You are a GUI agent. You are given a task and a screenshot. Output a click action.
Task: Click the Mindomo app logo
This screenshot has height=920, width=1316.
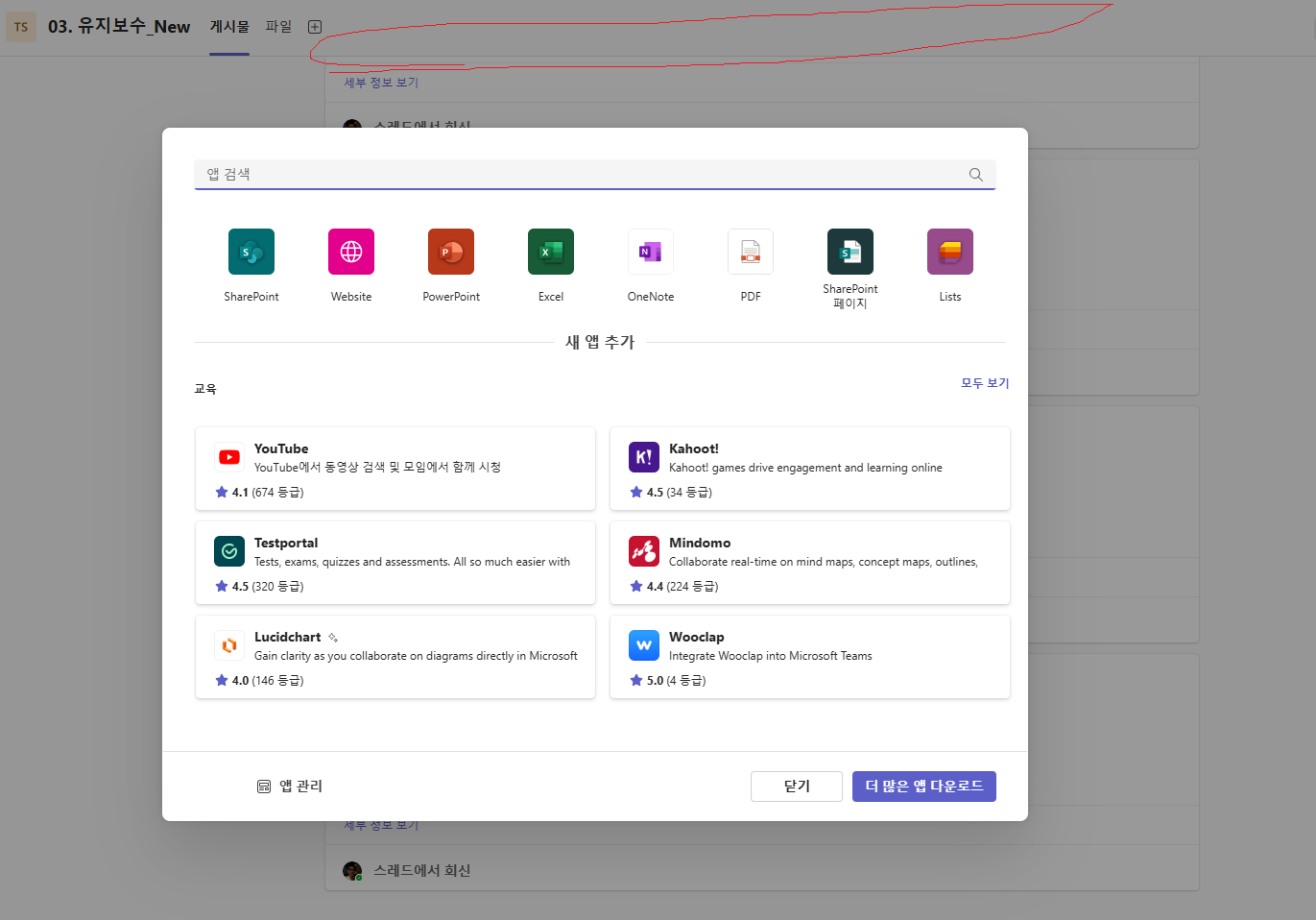click(x=644, y=551)
